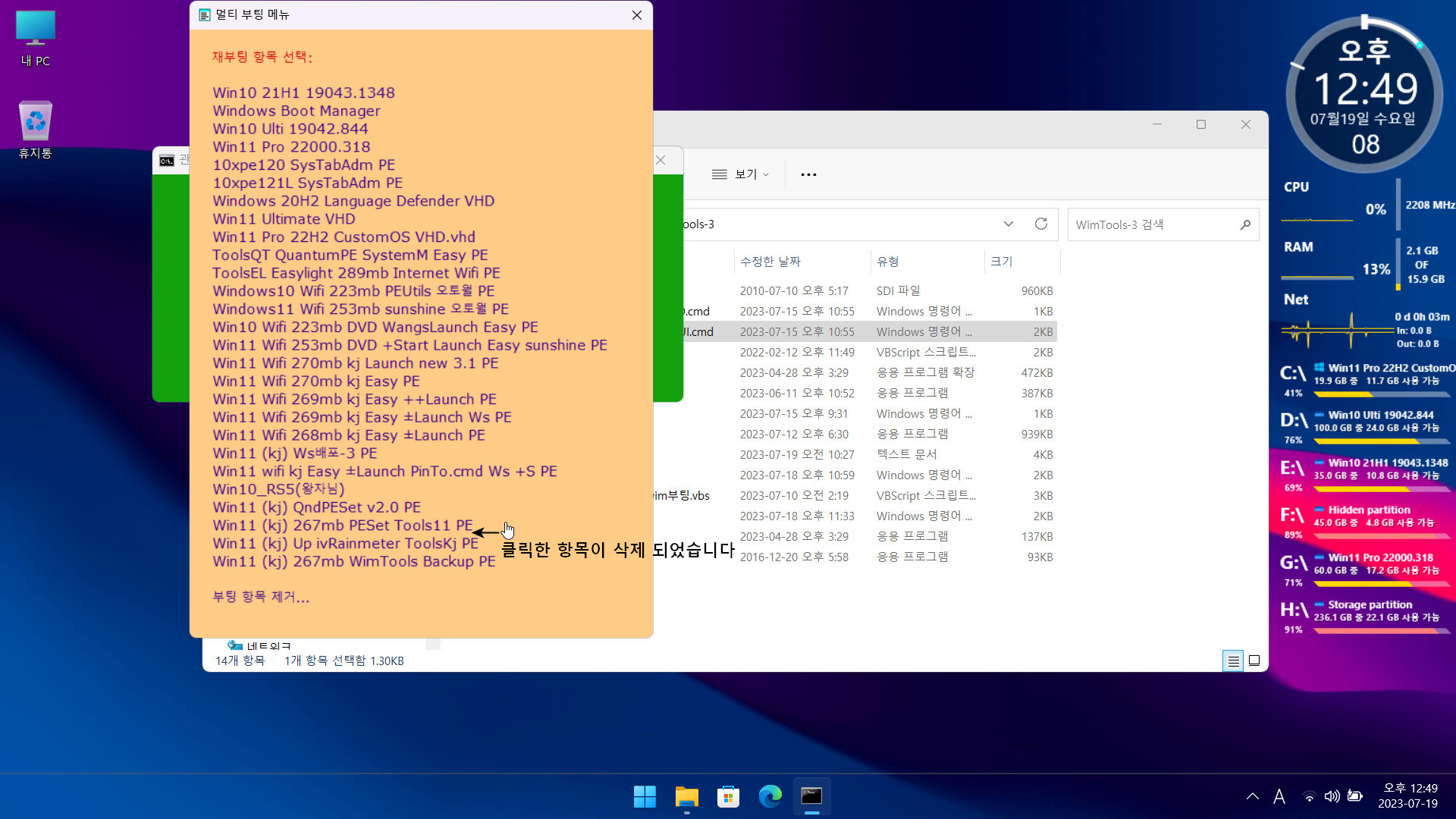Show hidden tray icons chevron
This screenshot has height=819, width=1456.
click(1253, 796)
